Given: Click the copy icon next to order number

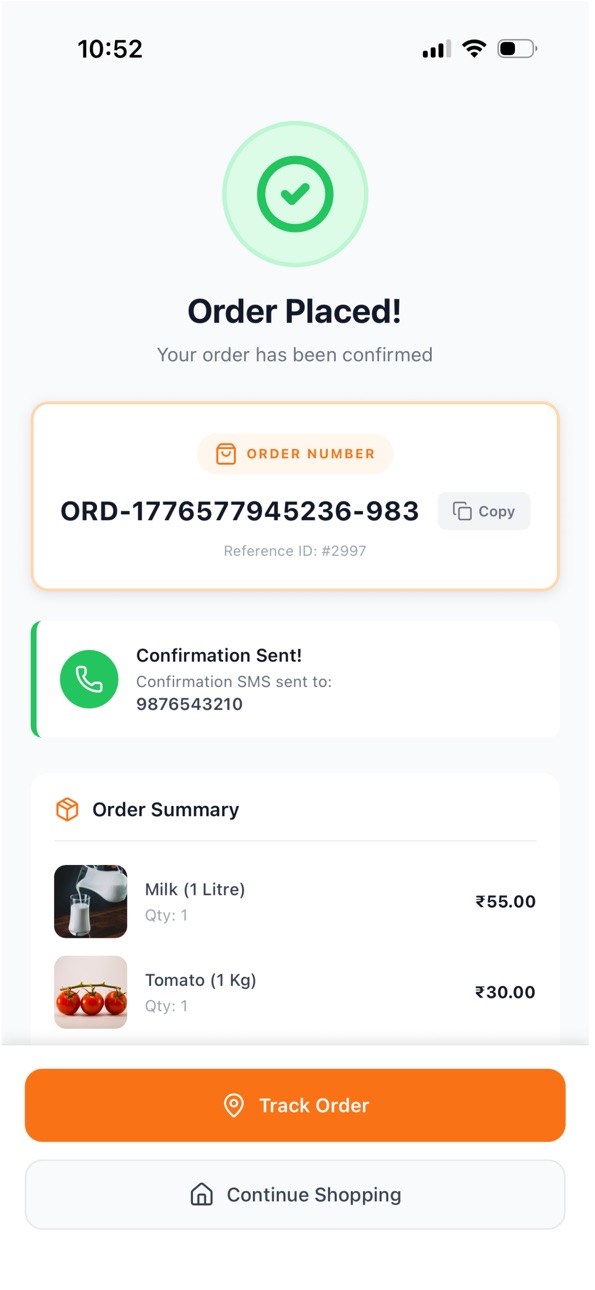Looking at the screenshot, I should [462, 511].
